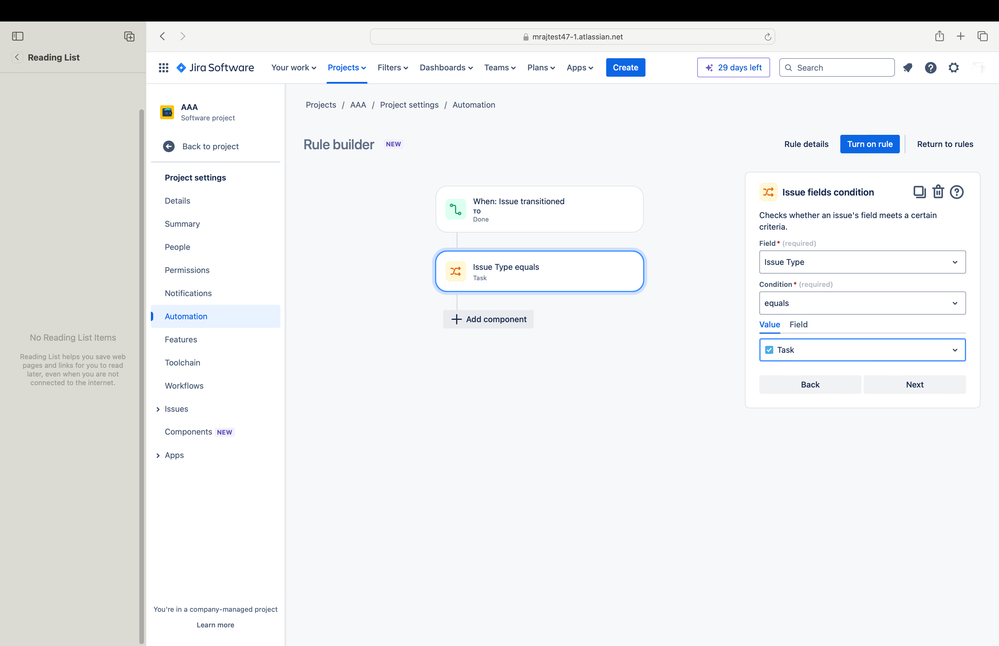
Task: Open Features in project settings
Action: pos(181,340)
